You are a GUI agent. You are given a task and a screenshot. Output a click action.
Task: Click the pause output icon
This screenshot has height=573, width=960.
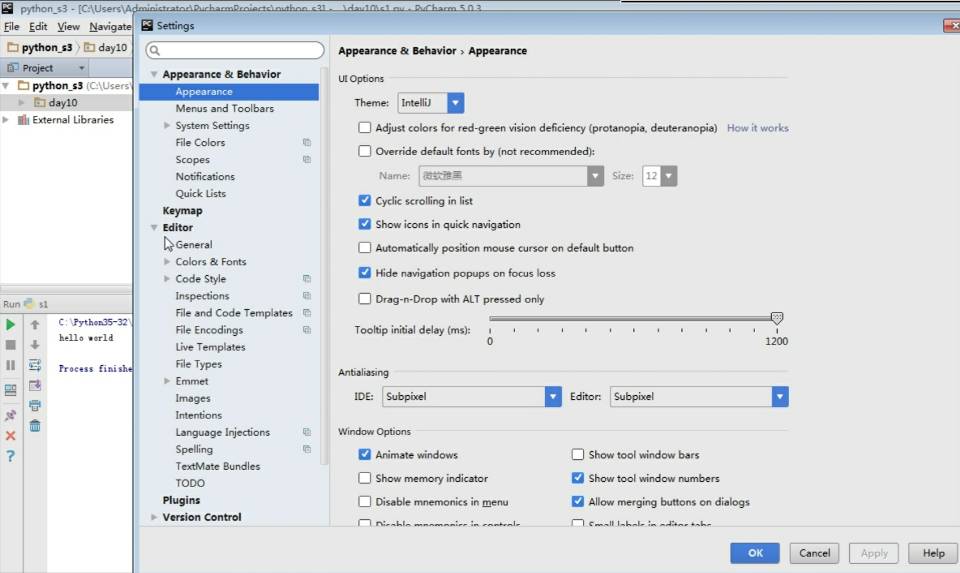(10, 365)
